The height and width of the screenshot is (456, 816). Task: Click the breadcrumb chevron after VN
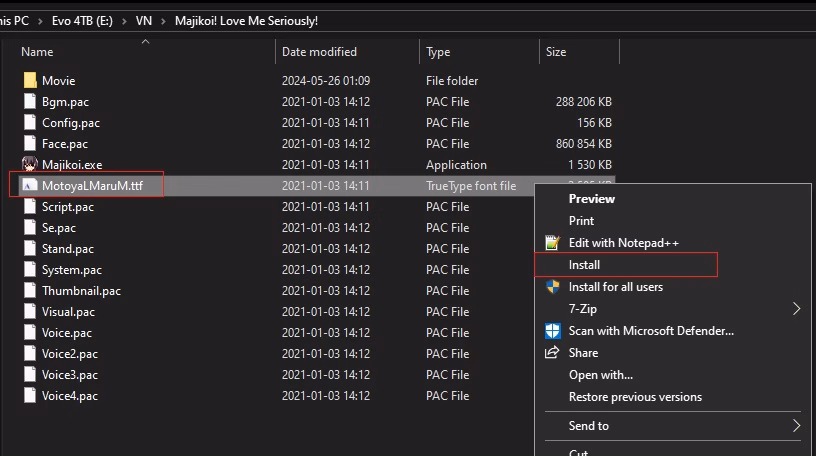pos(161,20)
